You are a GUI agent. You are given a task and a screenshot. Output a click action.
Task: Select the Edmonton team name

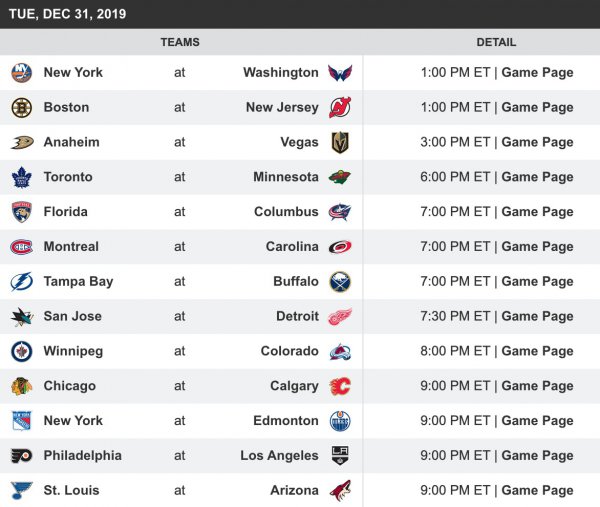[286, 421]
